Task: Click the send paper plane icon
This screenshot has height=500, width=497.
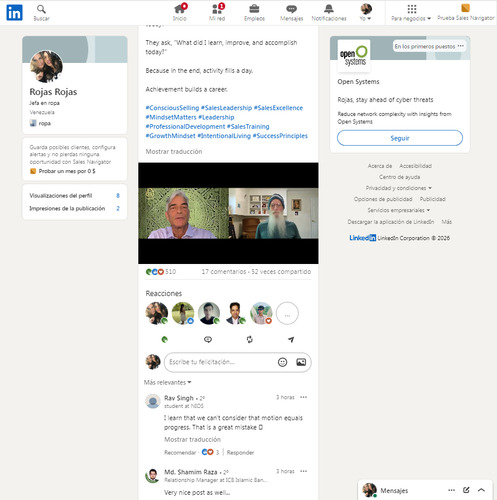Action: click(291, 339)
